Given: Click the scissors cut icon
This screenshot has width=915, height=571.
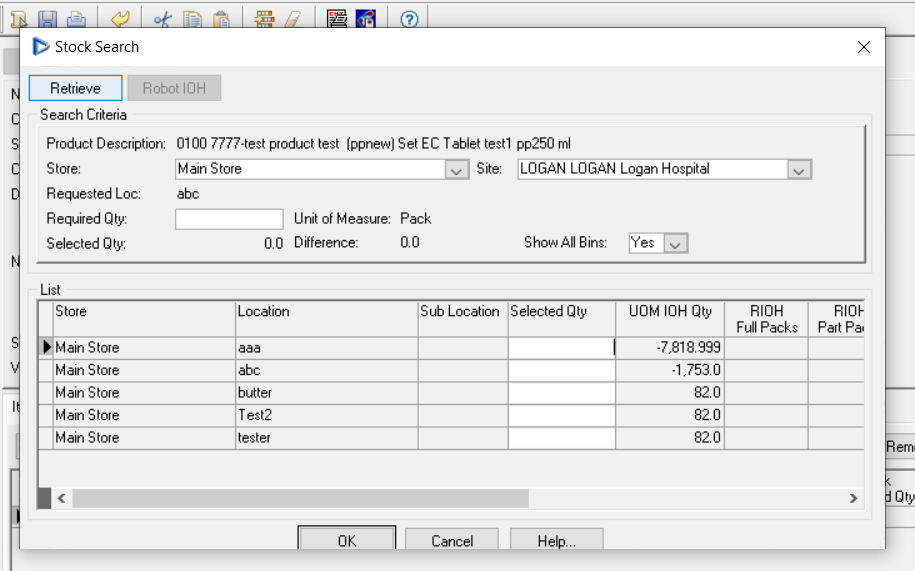Looking at the screenshot, I should click(x=163, y=18).
